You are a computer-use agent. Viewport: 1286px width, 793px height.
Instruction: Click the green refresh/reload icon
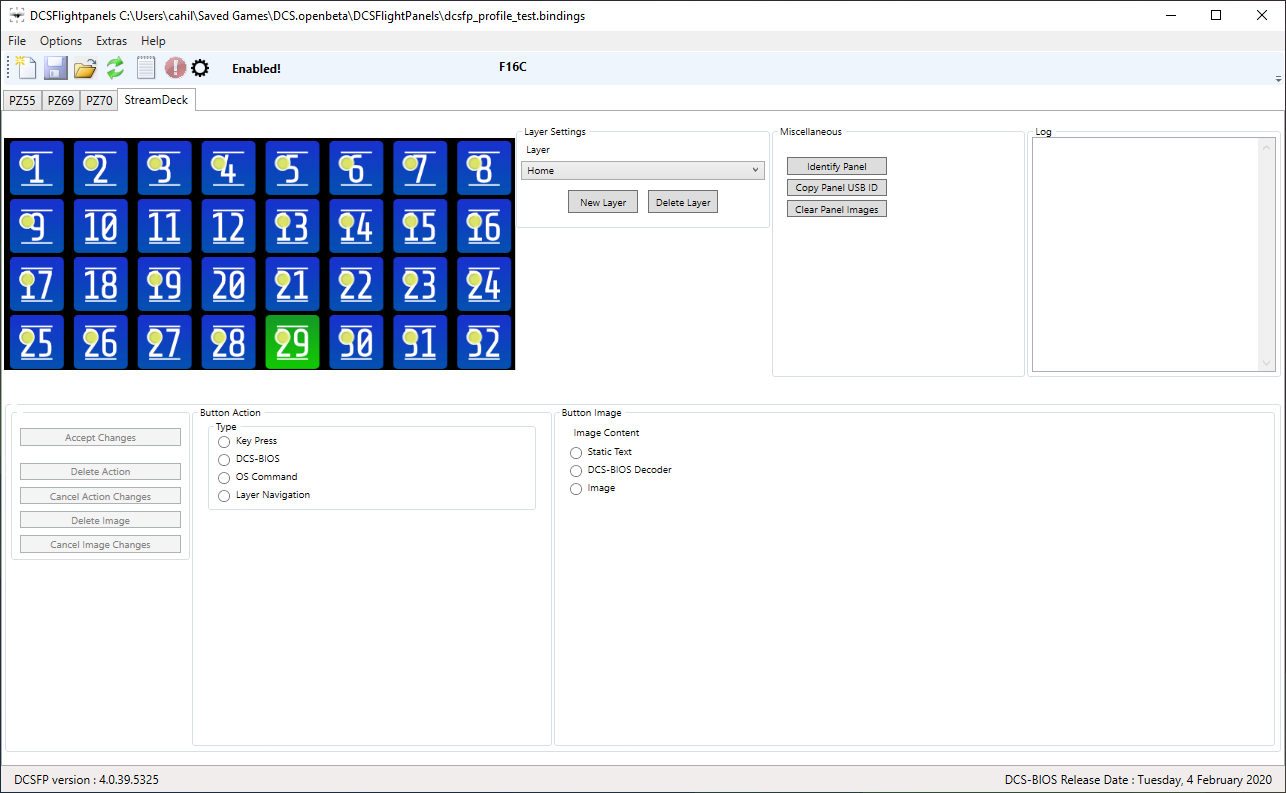pos(114,67)
